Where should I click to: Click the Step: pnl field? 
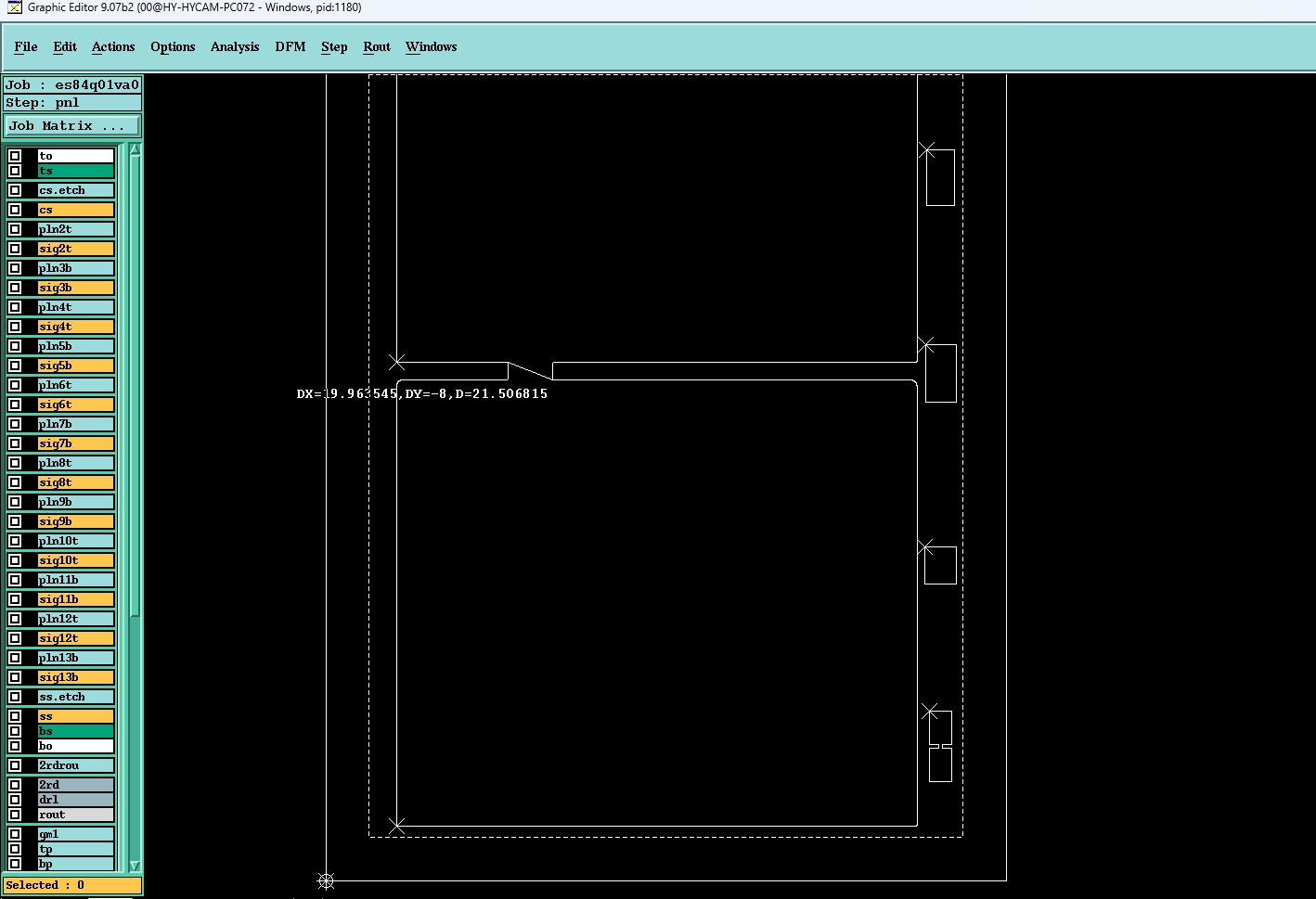(72, 102)
